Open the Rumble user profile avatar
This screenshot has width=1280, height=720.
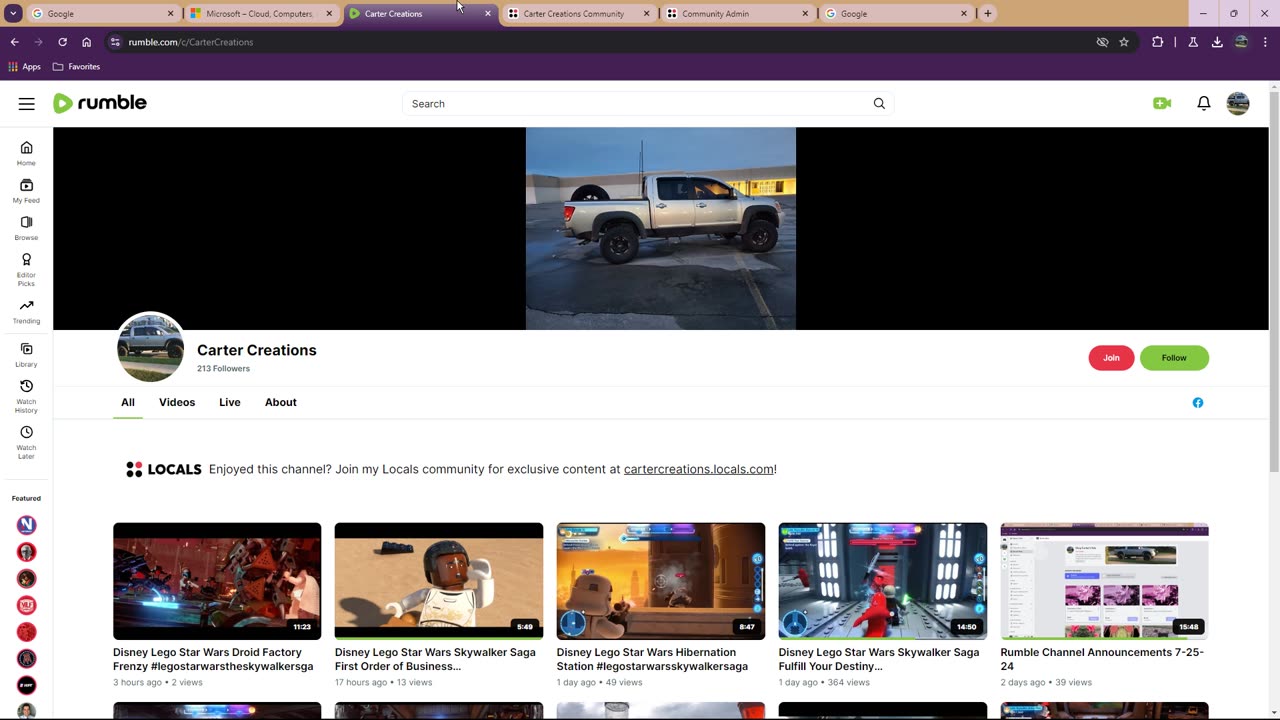1238,104
